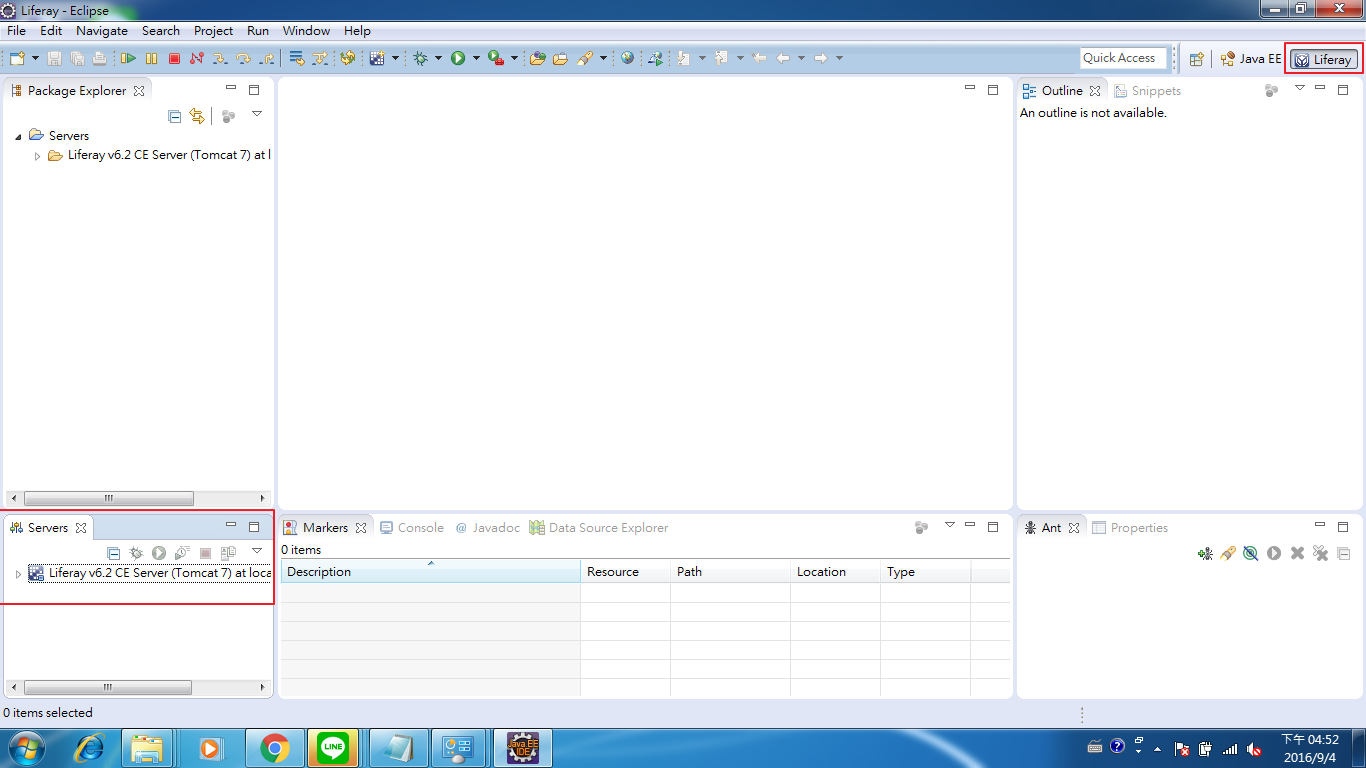This screenshot has height=768, width=1366.
Task: Open the LINE app from the taskbar
Action: tap(333, 748)
